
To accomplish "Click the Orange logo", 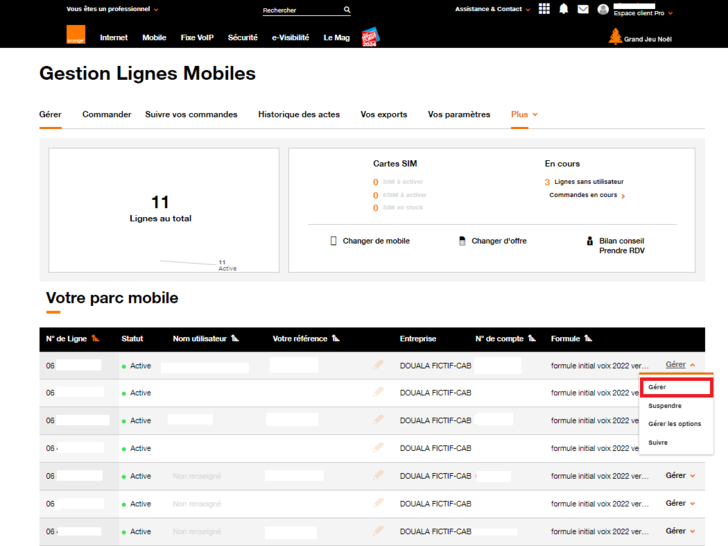I will (x=75, y=36).
